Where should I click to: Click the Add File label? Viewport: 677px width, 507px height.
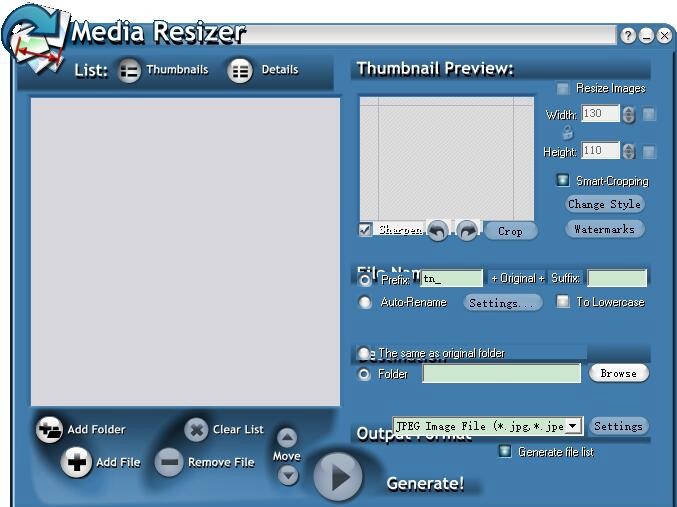click(x=118, y=463)
